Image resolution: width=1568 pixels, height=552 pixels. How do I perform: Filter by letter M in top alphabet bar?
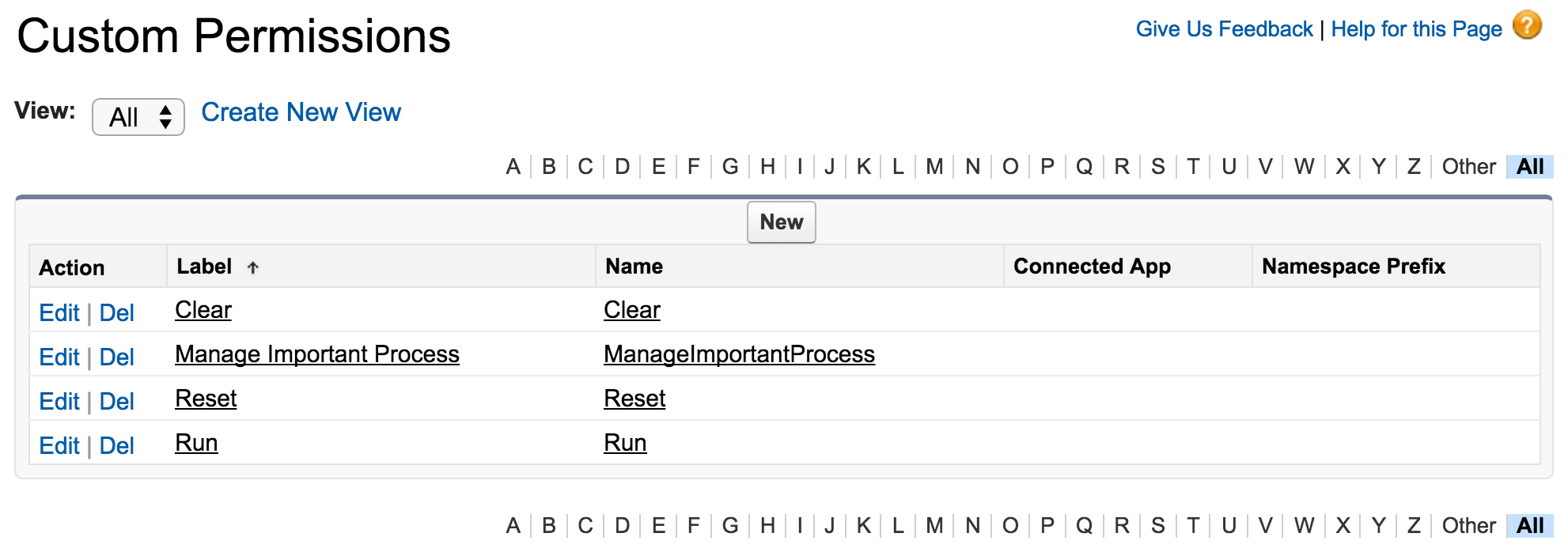pyautogui.click(x=934, y=167)
